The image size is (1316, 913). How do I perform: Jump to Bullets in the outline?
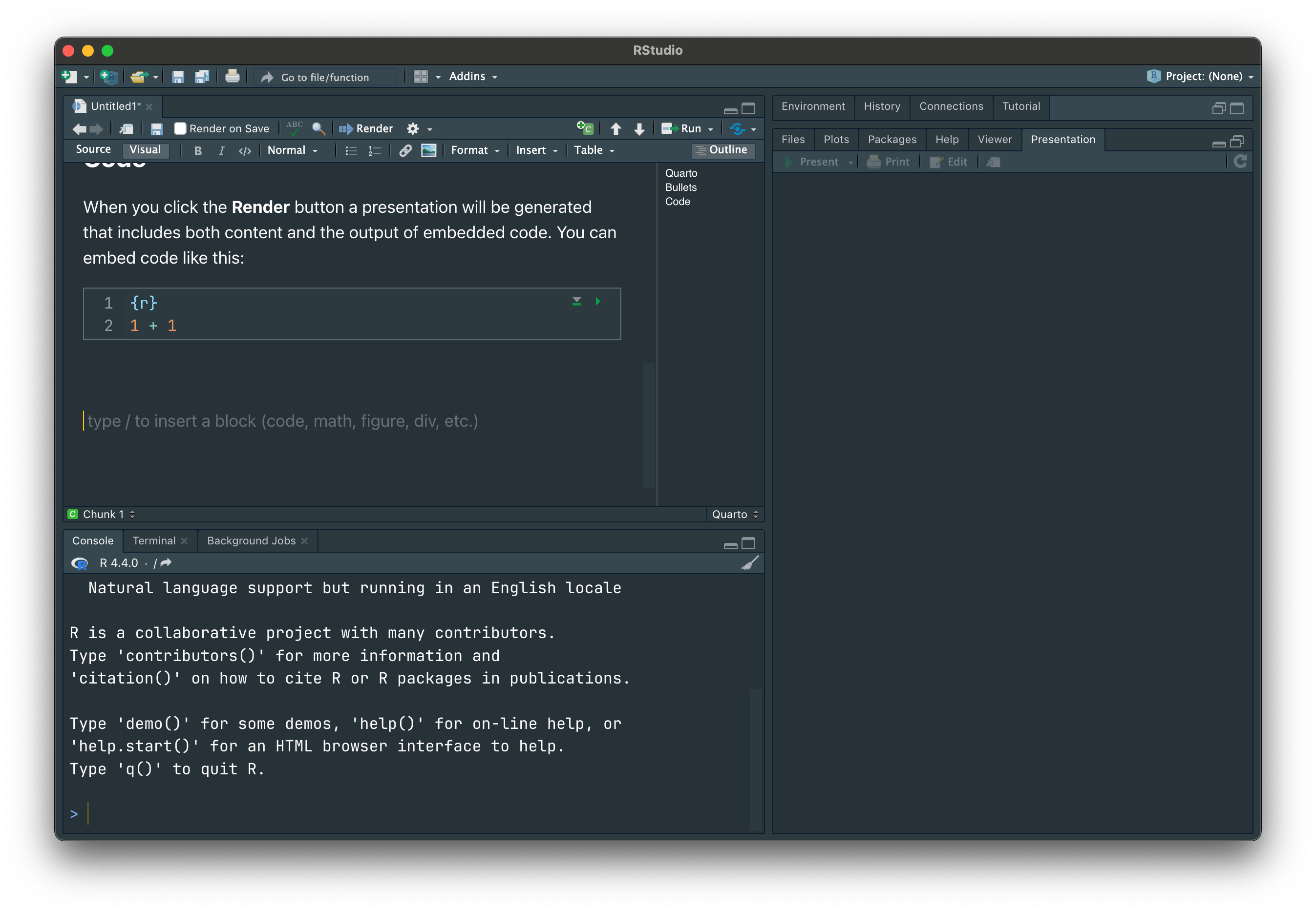pyautogui.click(x=680, y=187)
